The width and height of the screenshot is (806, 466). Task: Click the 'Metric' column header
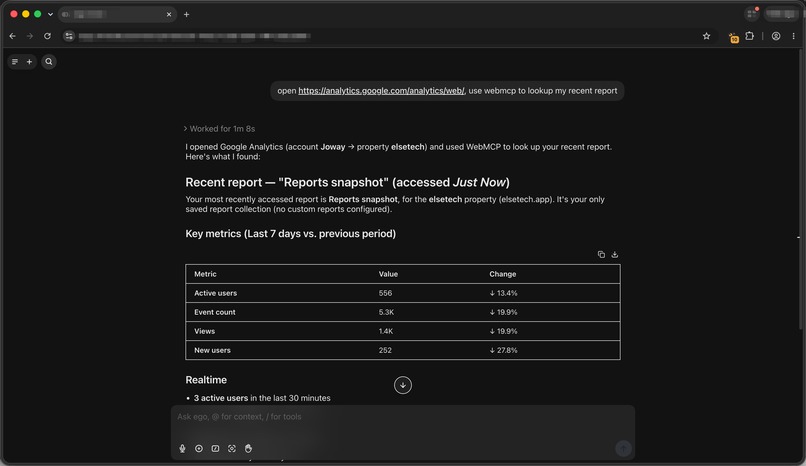(205, 274)
